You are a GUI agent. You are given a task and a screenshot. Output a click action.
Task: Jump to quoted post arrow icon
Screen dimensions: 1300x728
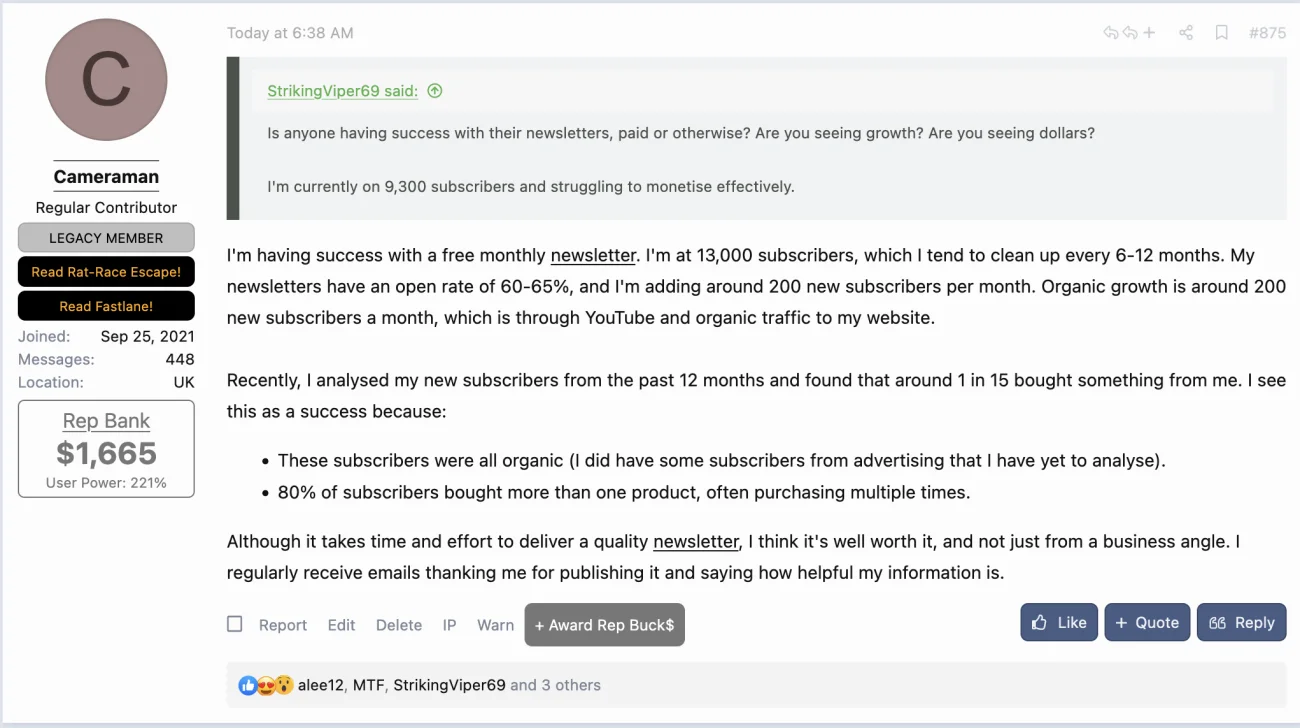[434, 91]
